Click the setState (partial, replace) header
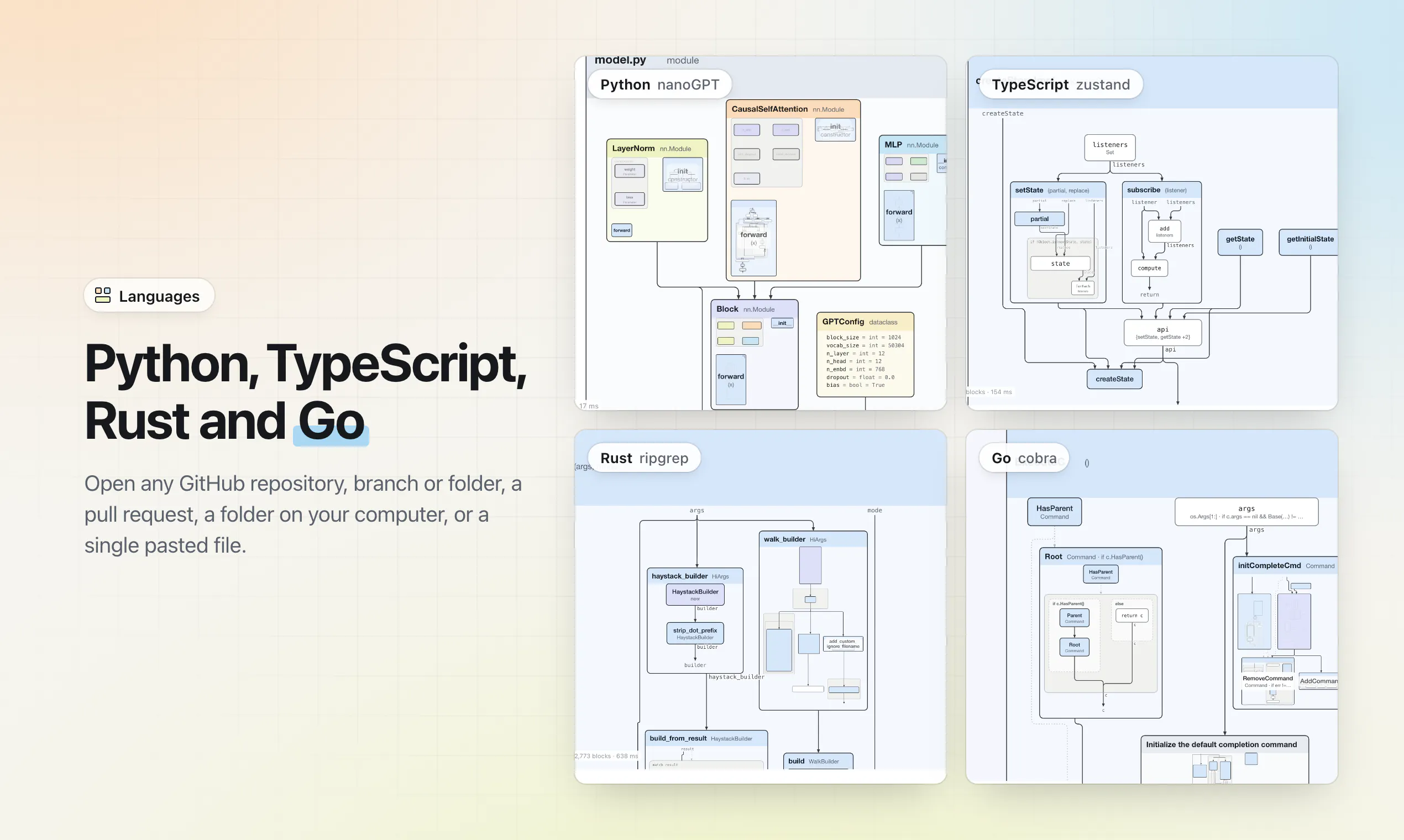This screenshot has width=1404, height=840. 1057,190
